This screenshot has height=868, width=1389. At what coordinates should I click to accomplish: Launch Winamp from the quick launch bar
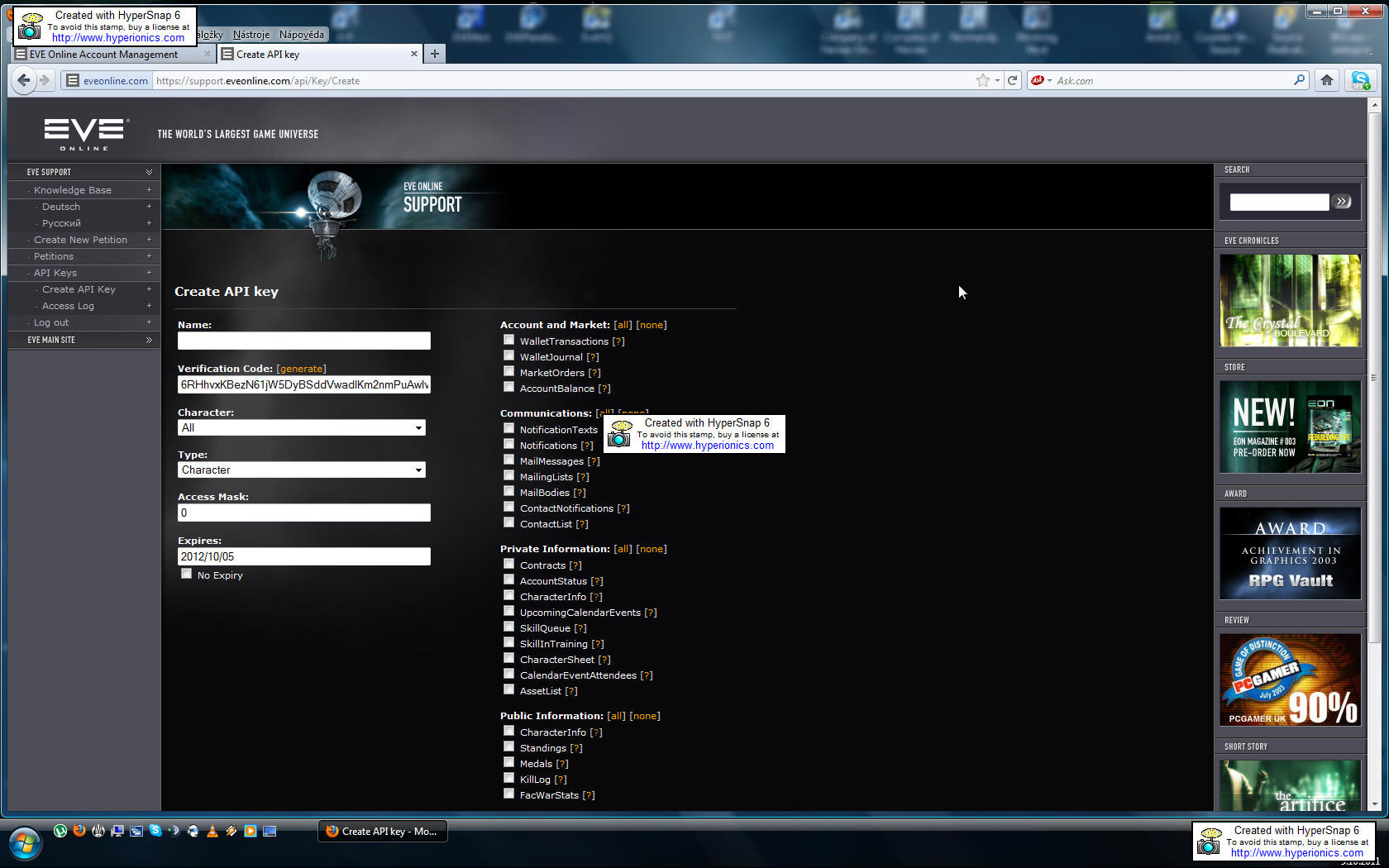pos(231,831)
